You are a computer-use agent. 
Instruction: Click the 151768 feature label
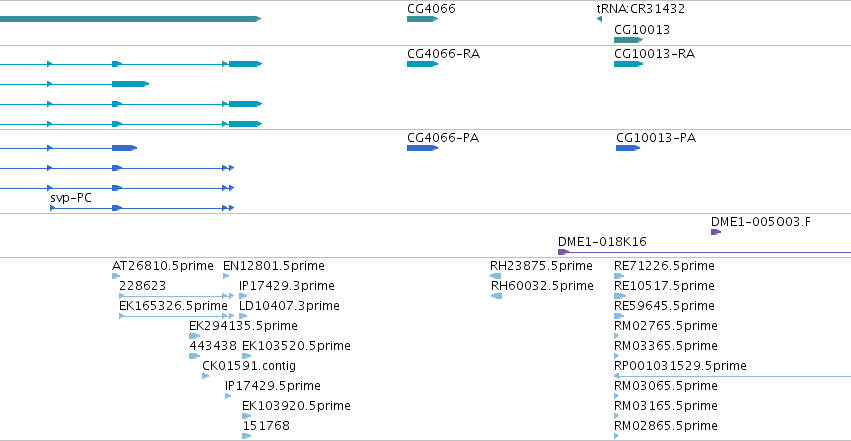coord(266,426)
